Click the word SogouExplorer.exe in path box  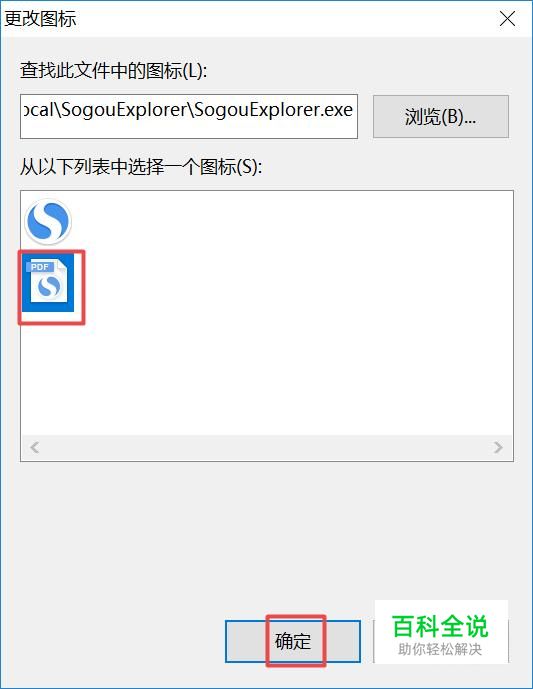[273, 110]
